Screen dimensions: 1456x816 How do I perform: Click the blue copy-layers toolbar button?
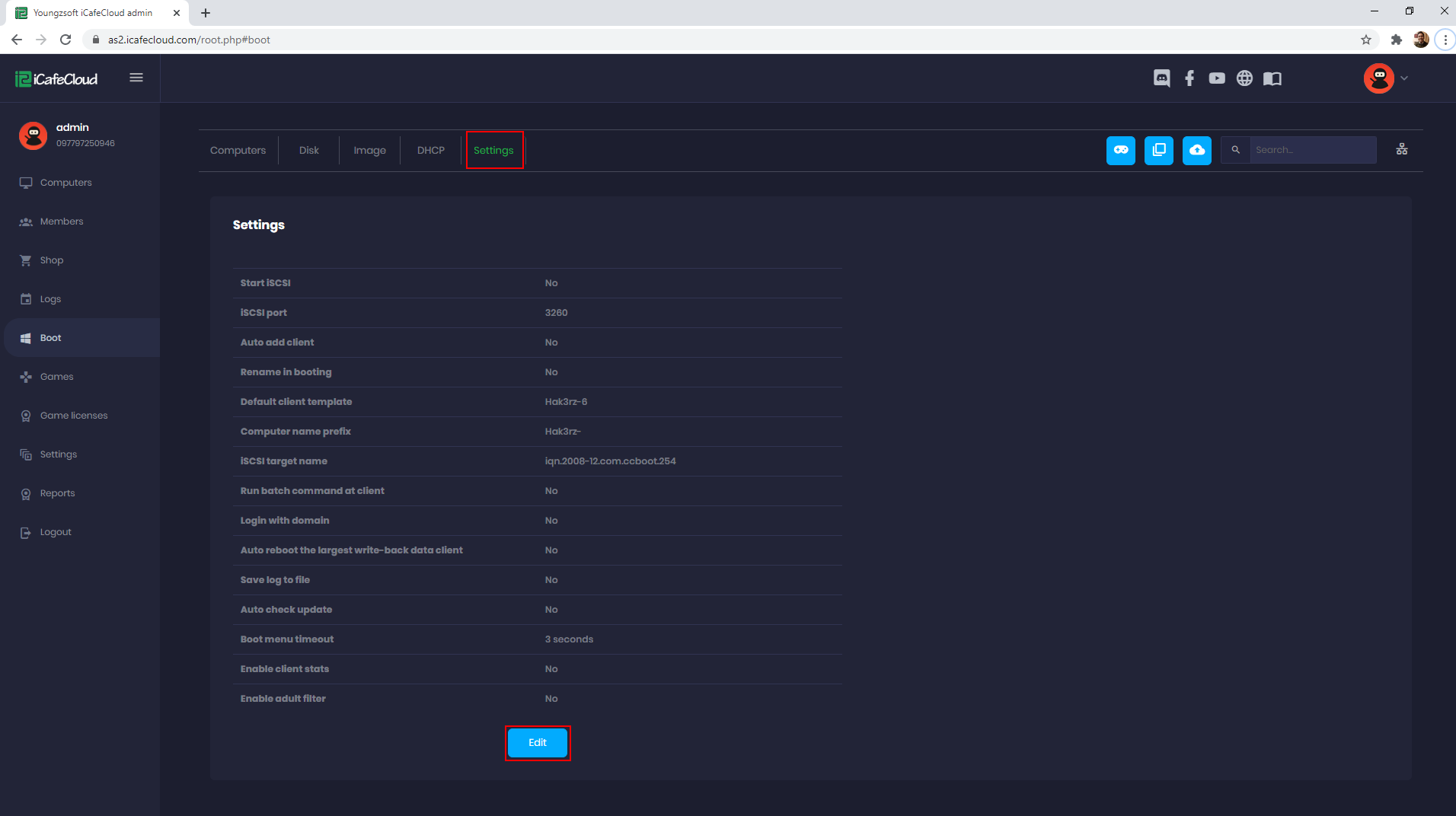[1159, 150]
